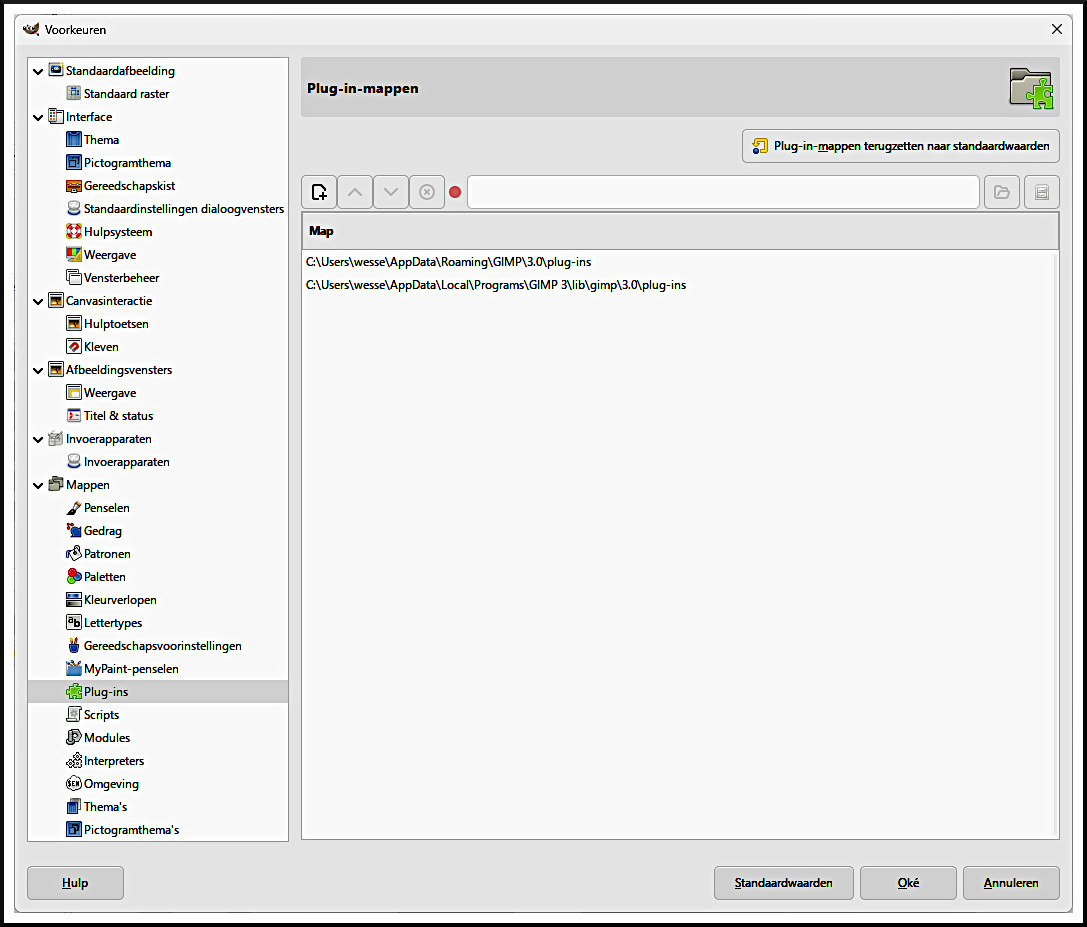The image size is (1087, 927).
Task: Open Weergave under Afbeeldingsvensters
Action: pyautogui.click(x=110, y=392)
